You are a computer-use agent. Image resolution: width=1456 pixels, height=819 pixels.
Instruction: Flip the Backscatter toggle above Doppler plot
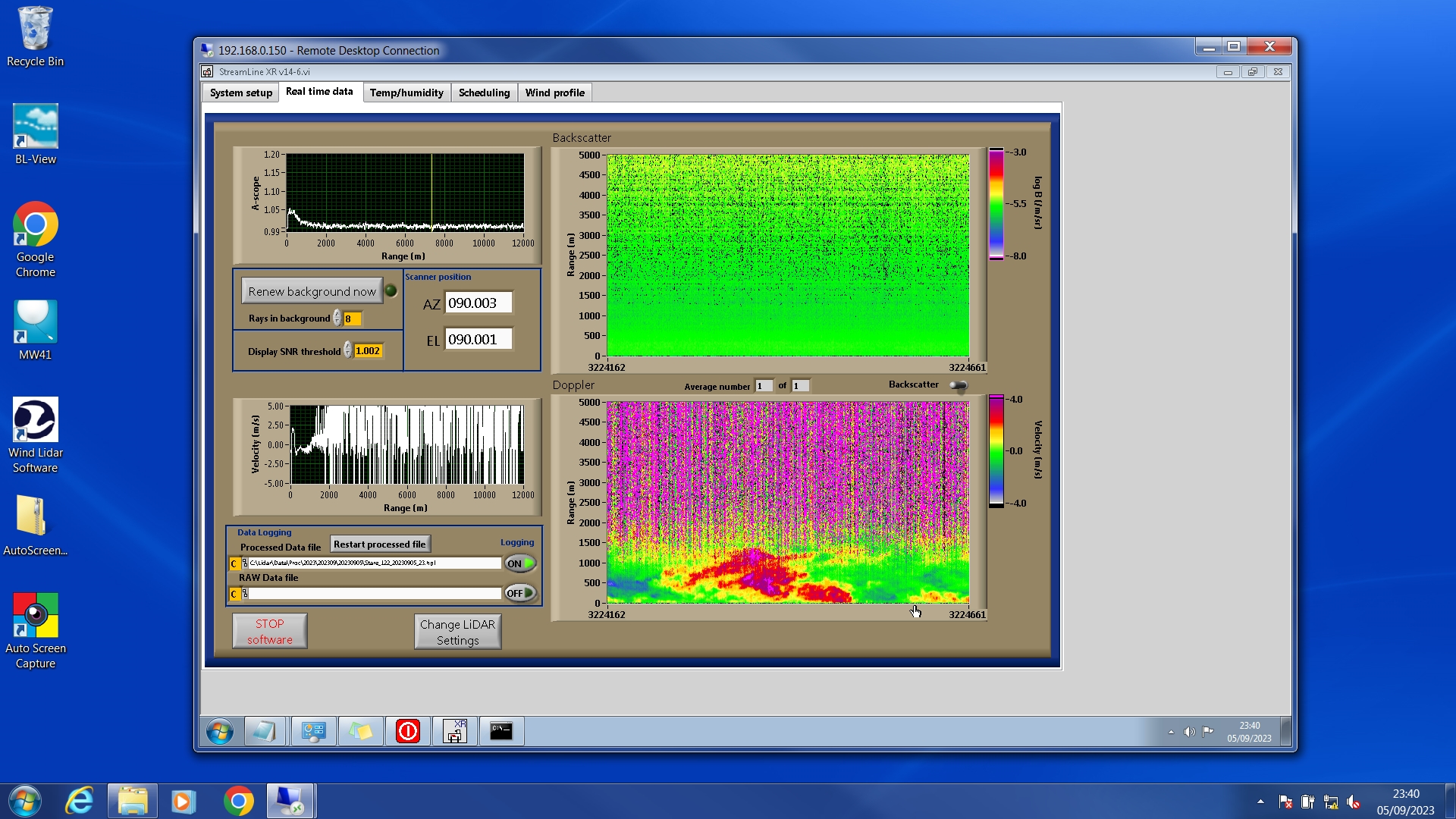click(959, 386)
